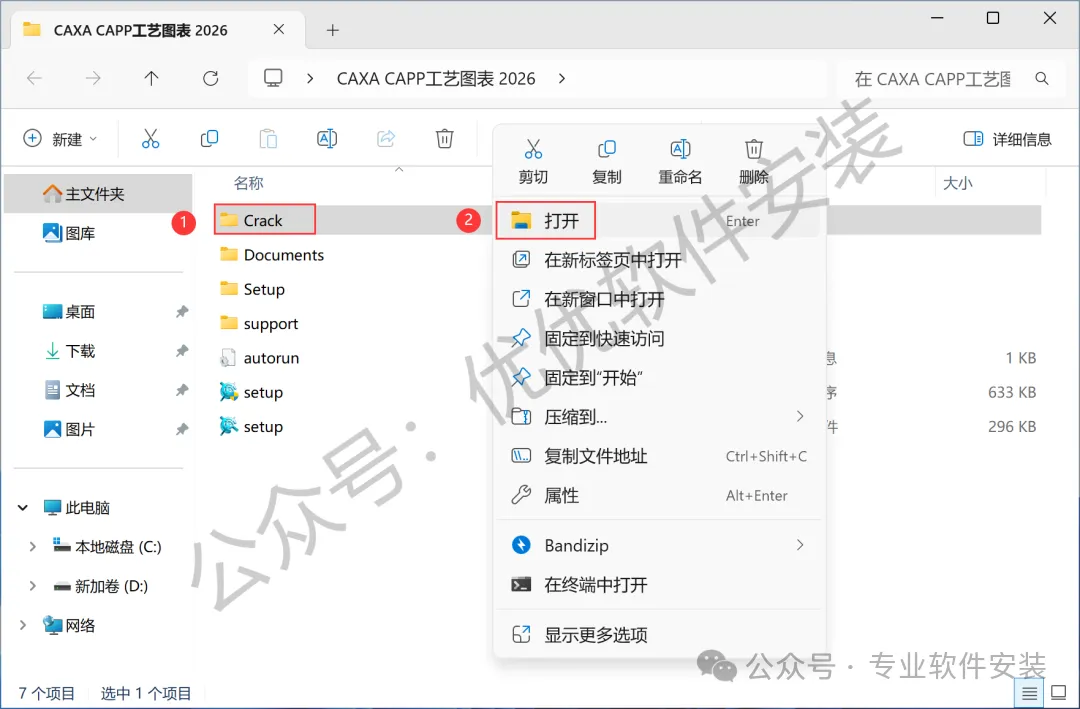
Task: Click the chevron after CAXA CAPP工艺图表 2026 breadcrumb
Action: (x=562, y=79)
